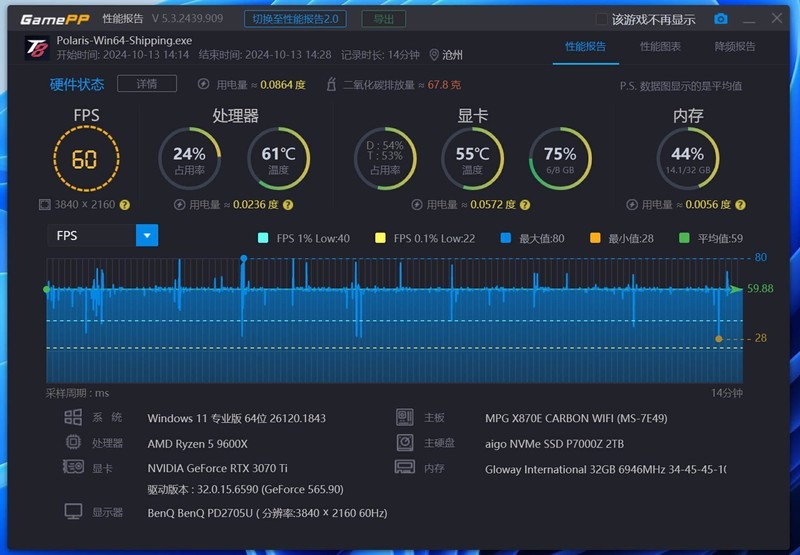Click the 显示器 monitor icon
Viewport: 800px width, 555px height.
[x=73, y=512]
